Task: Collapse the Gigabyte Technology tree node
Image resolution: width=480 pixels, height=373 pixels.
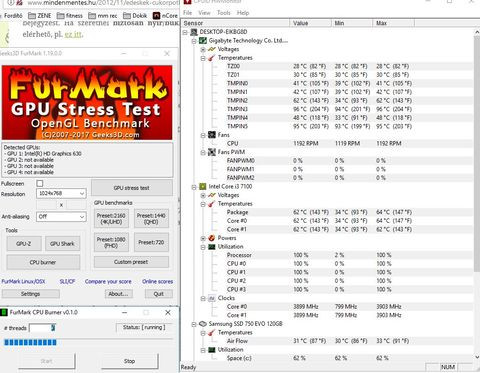Action: [194, 41]
